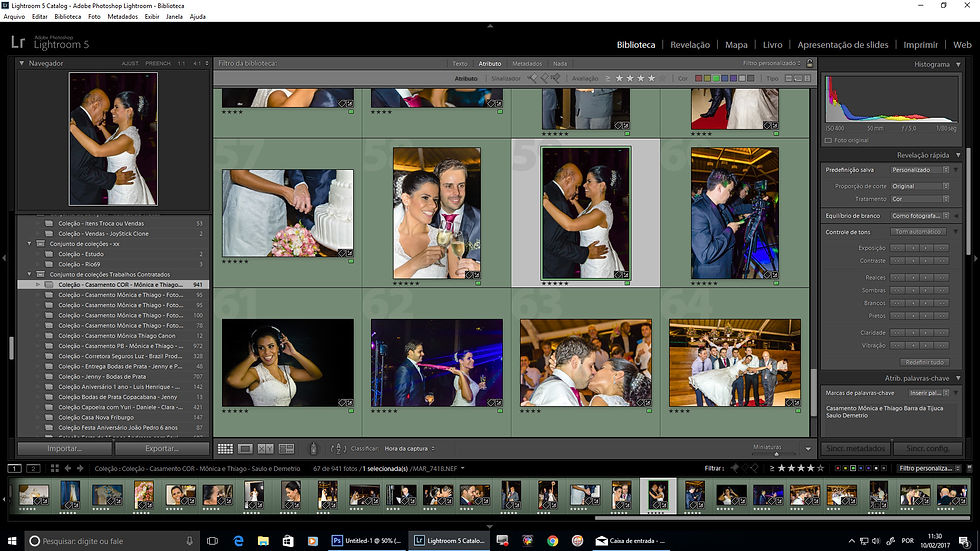Toggle the fifth star in filter bar rating

pyautogui.click(x=662, y=79)
